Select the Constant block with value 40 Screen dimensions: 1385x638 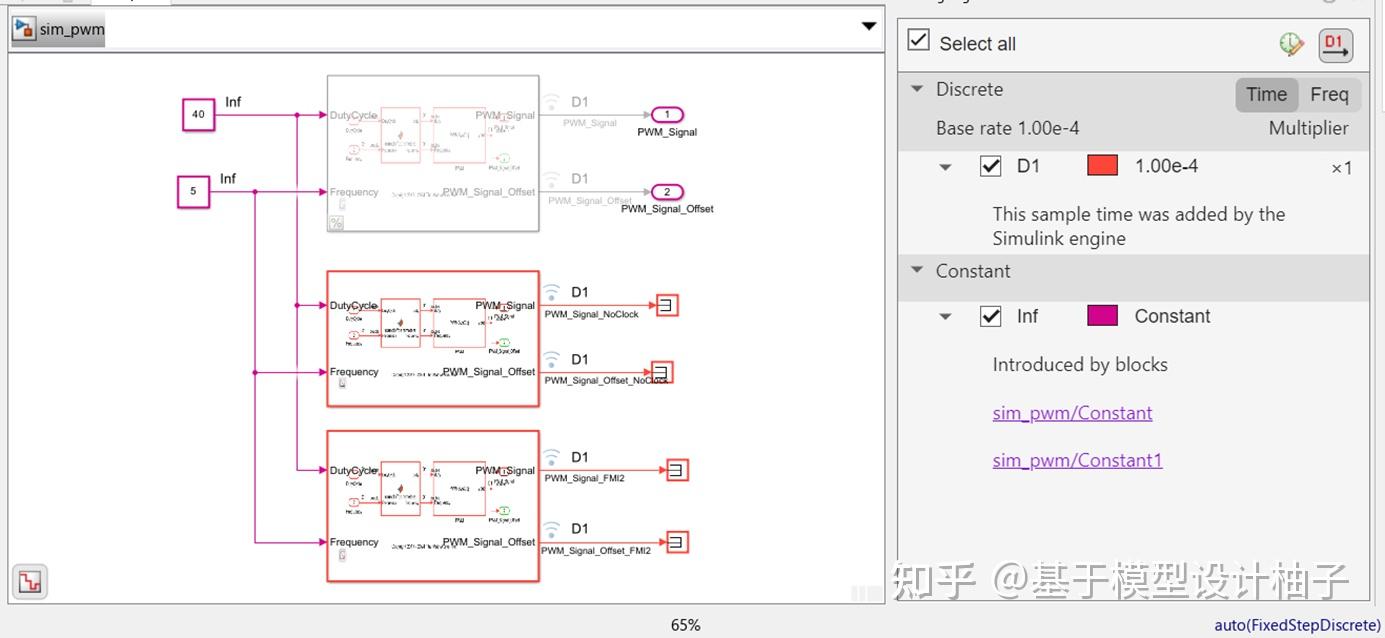point(198,114)
